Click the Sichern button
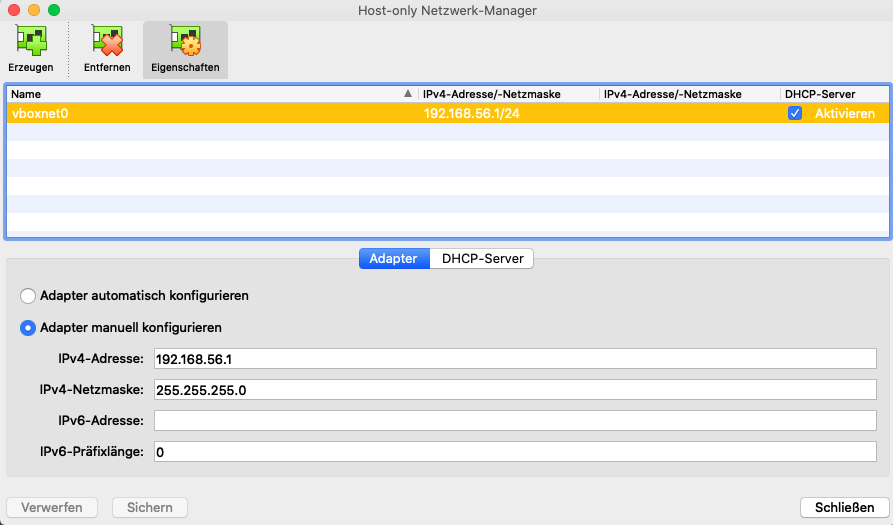The width and height of the screenshot is (893, 525). [x=150, y=508]
